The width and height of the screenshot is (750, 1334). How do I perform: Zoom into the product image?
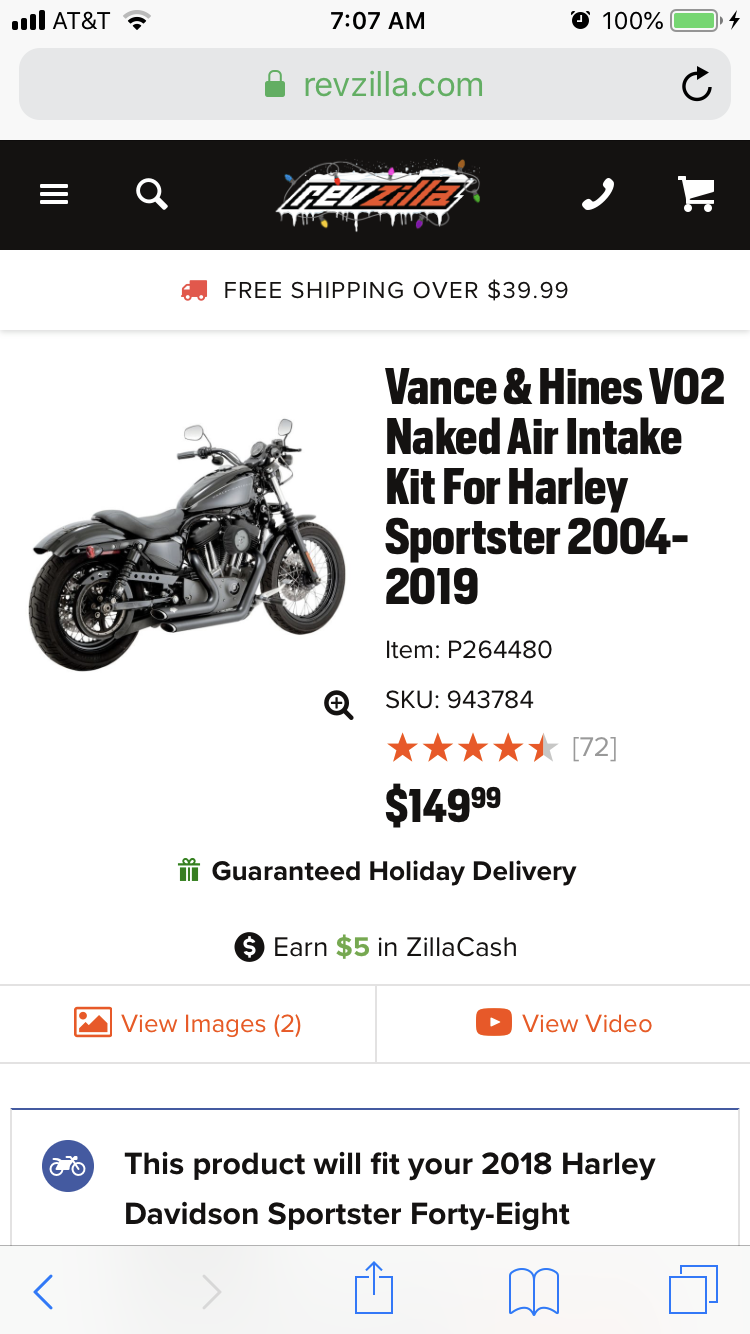pyautogui.click(x=339, y=705)
